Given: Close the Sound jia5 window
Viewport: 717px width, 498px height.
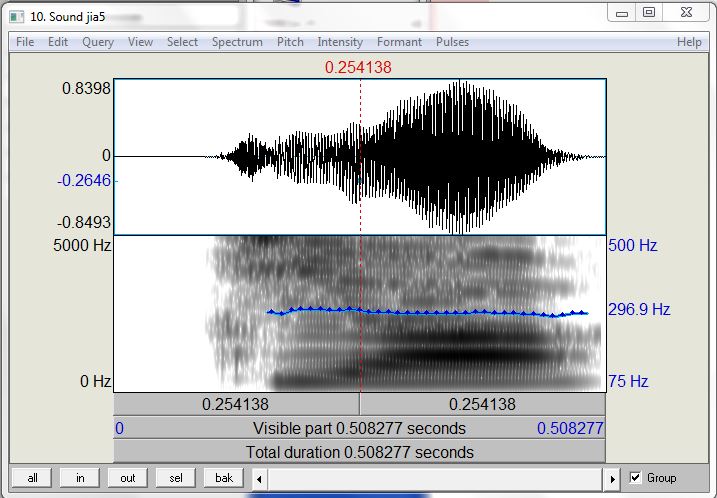Looking at the screenshot, I should coord(686,13).
